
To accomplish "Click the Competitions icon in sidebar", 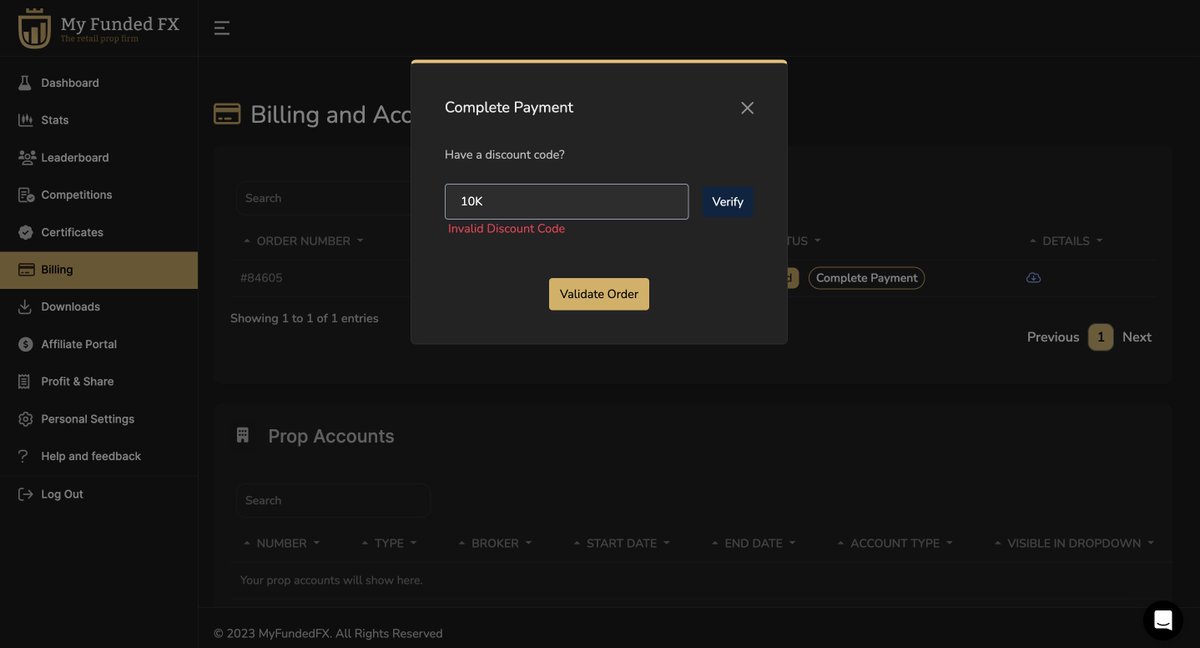I will (26, 195).
